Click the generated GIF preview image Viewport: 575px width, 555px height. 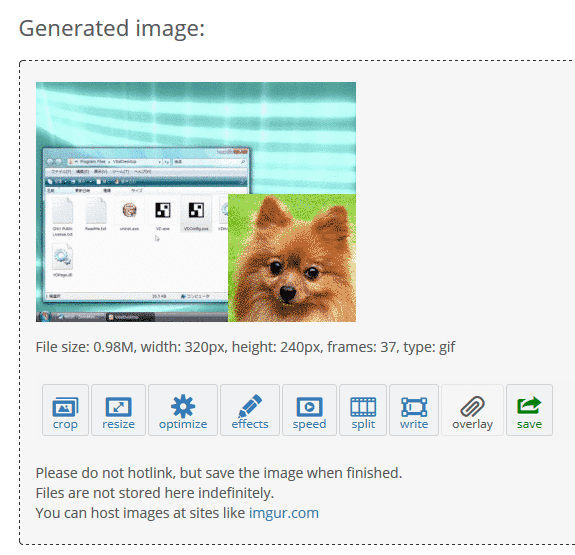196,202
